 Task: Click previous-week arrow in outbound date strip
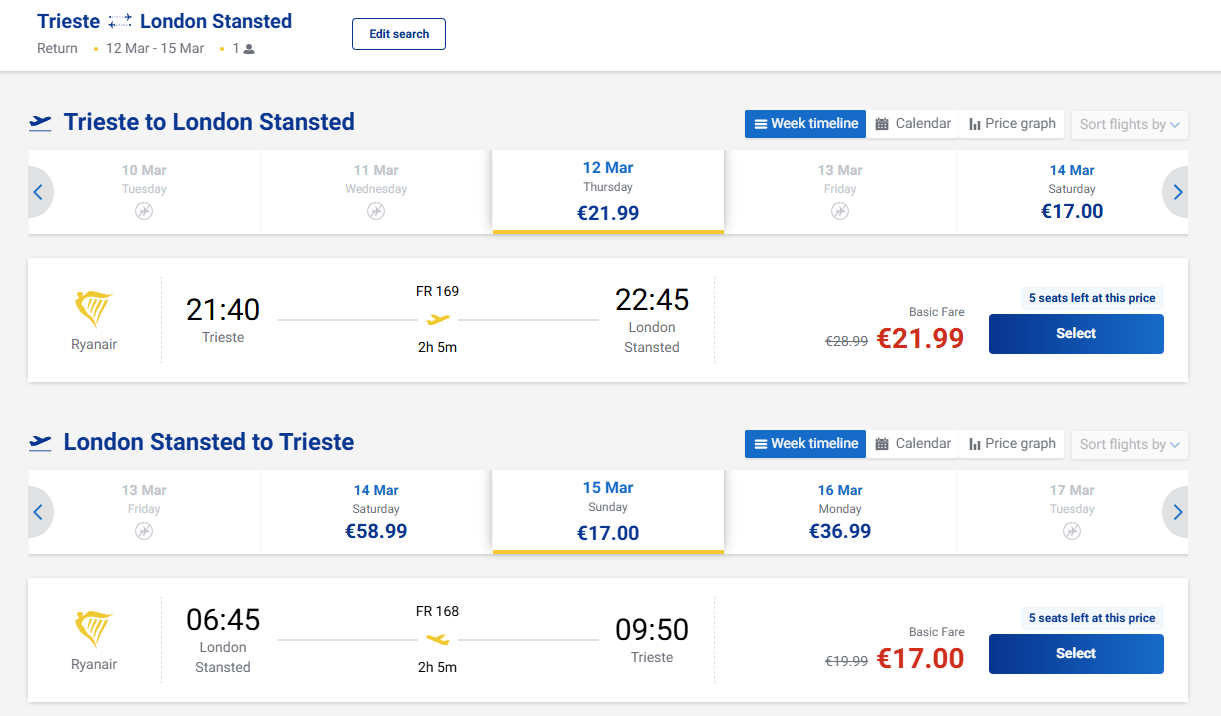(38, 192)
